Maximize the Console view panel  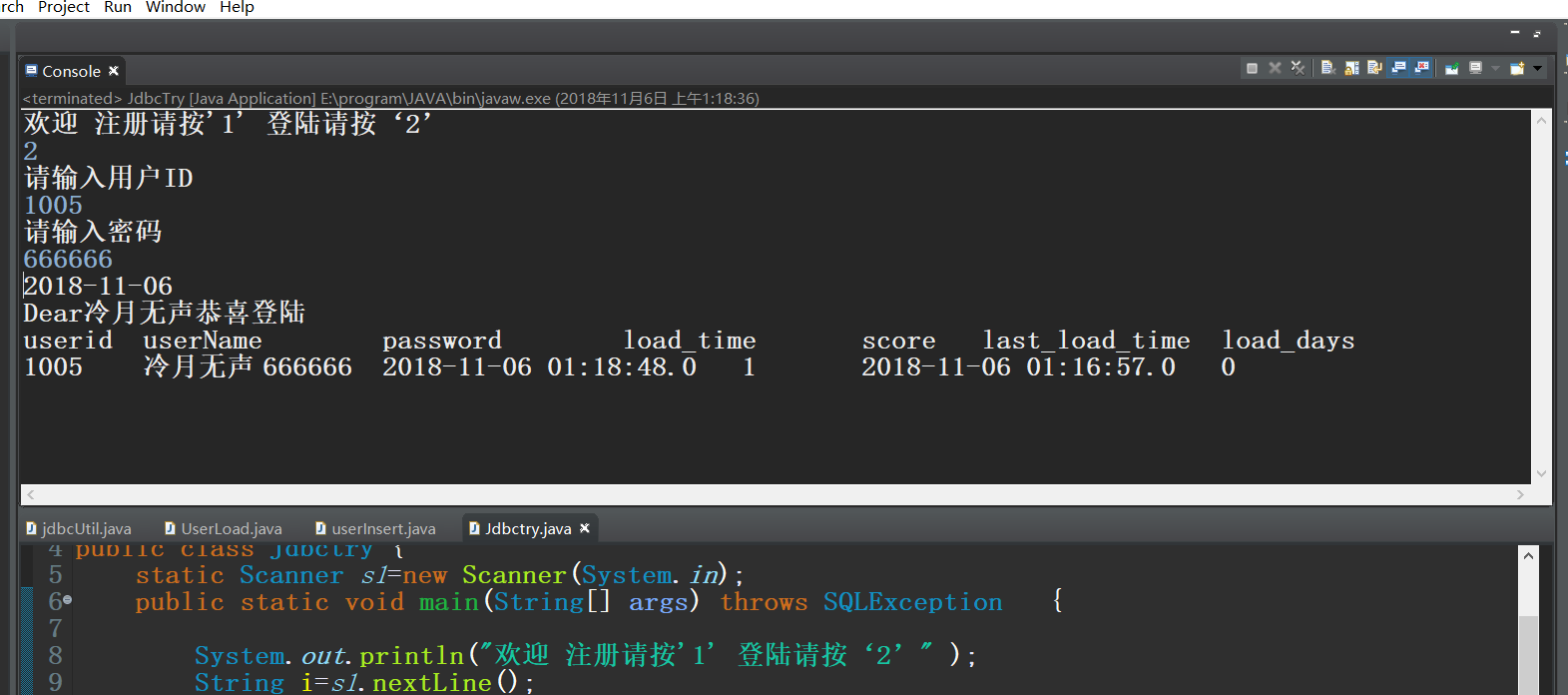[x=1537, y=33]
